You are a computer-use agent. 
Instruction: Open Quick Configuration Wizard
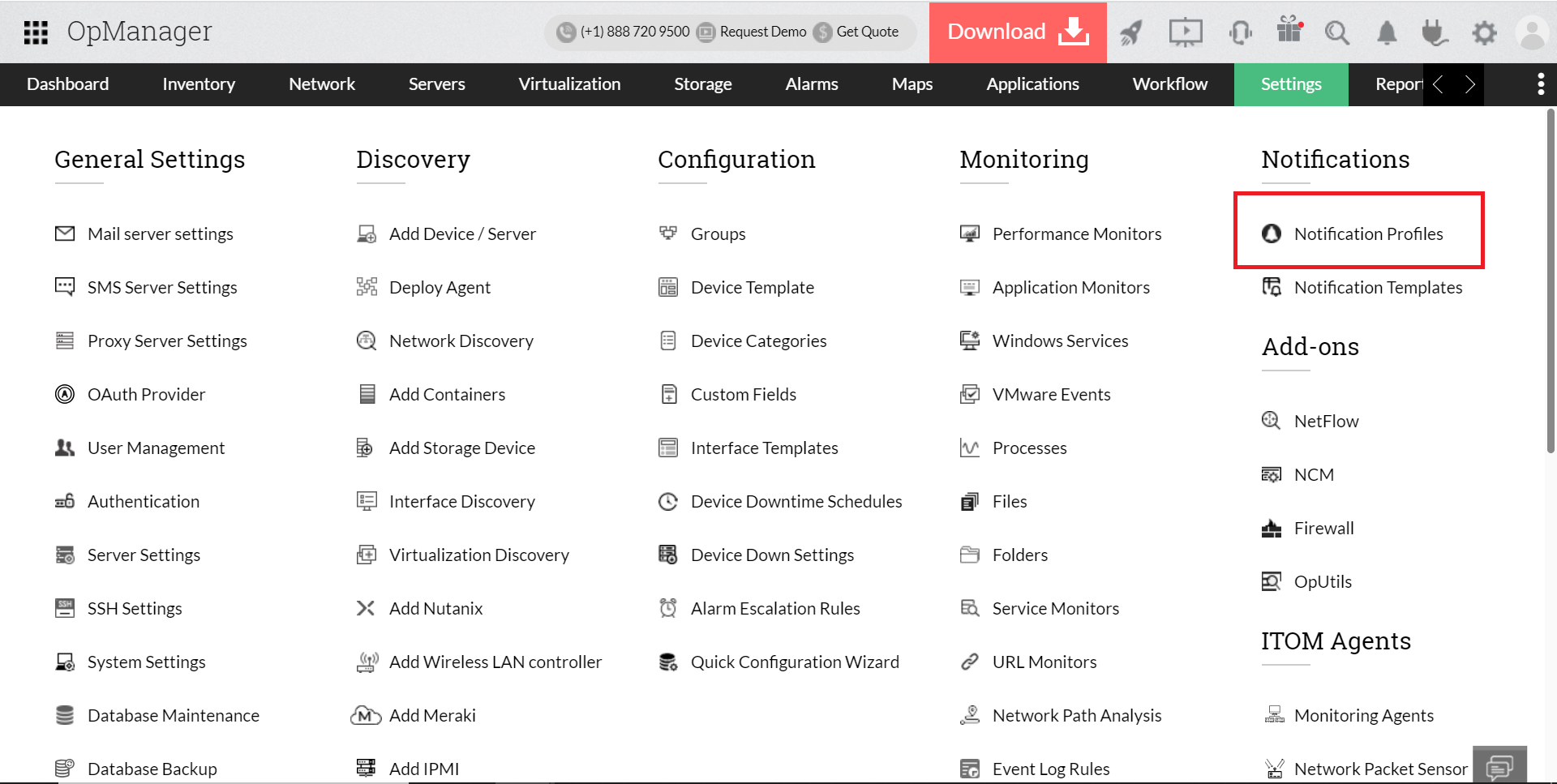click(795, 662)
